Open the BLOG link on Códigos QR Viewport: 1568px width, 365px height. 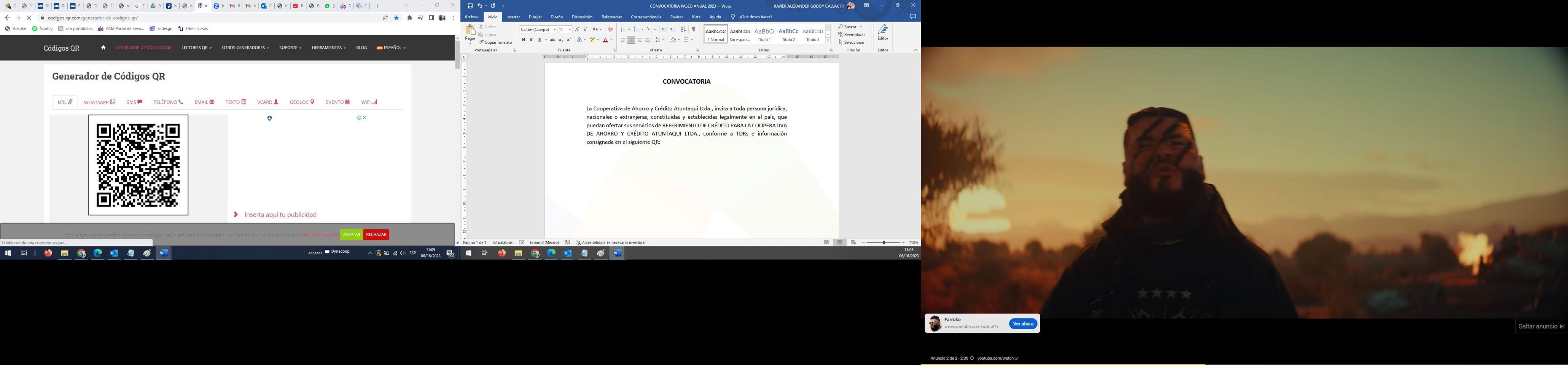click(361, 48)
